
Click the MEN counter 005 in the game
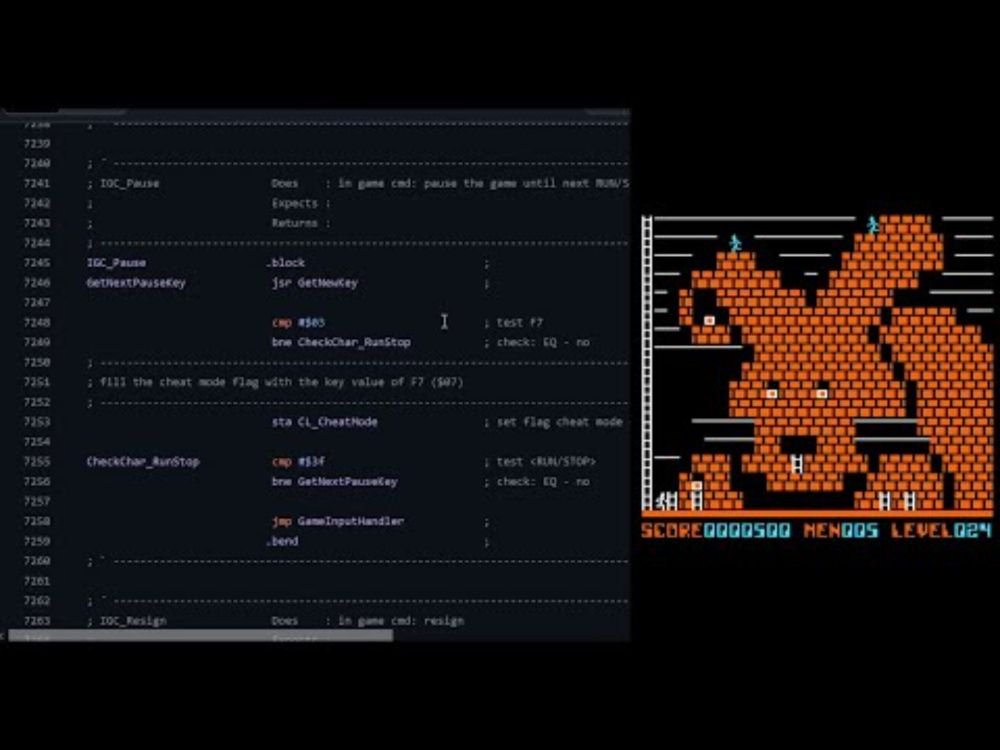pyautogui.click(x=860, y=531)
